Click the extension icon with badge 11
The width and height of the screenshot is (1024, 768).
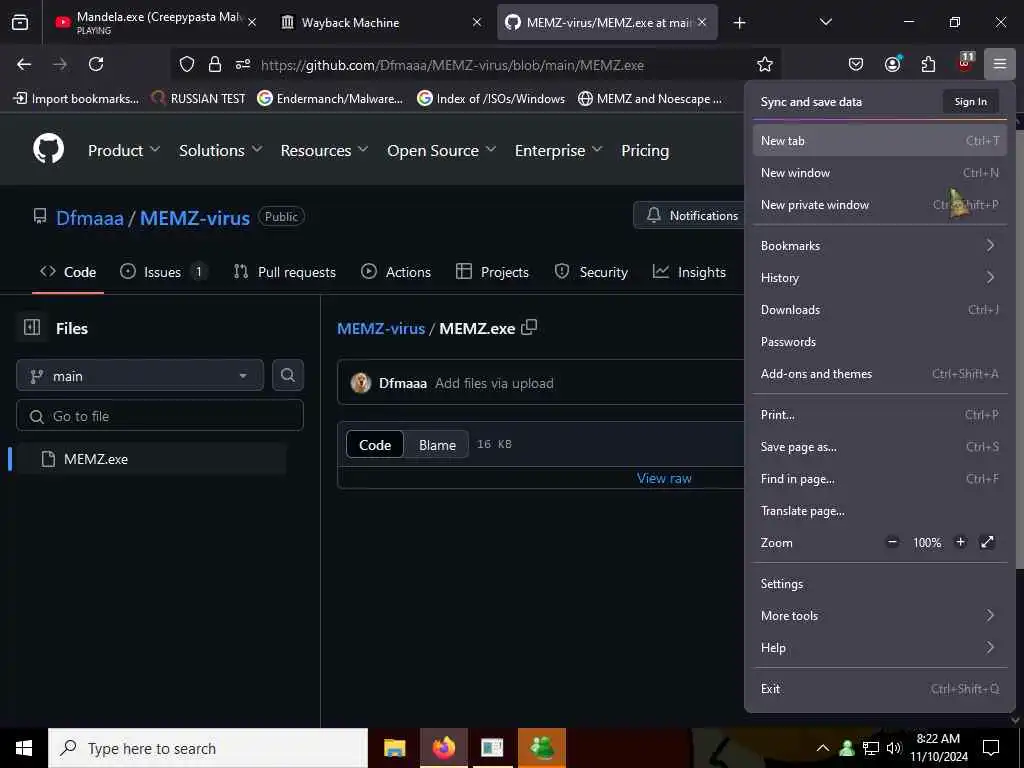965,62
